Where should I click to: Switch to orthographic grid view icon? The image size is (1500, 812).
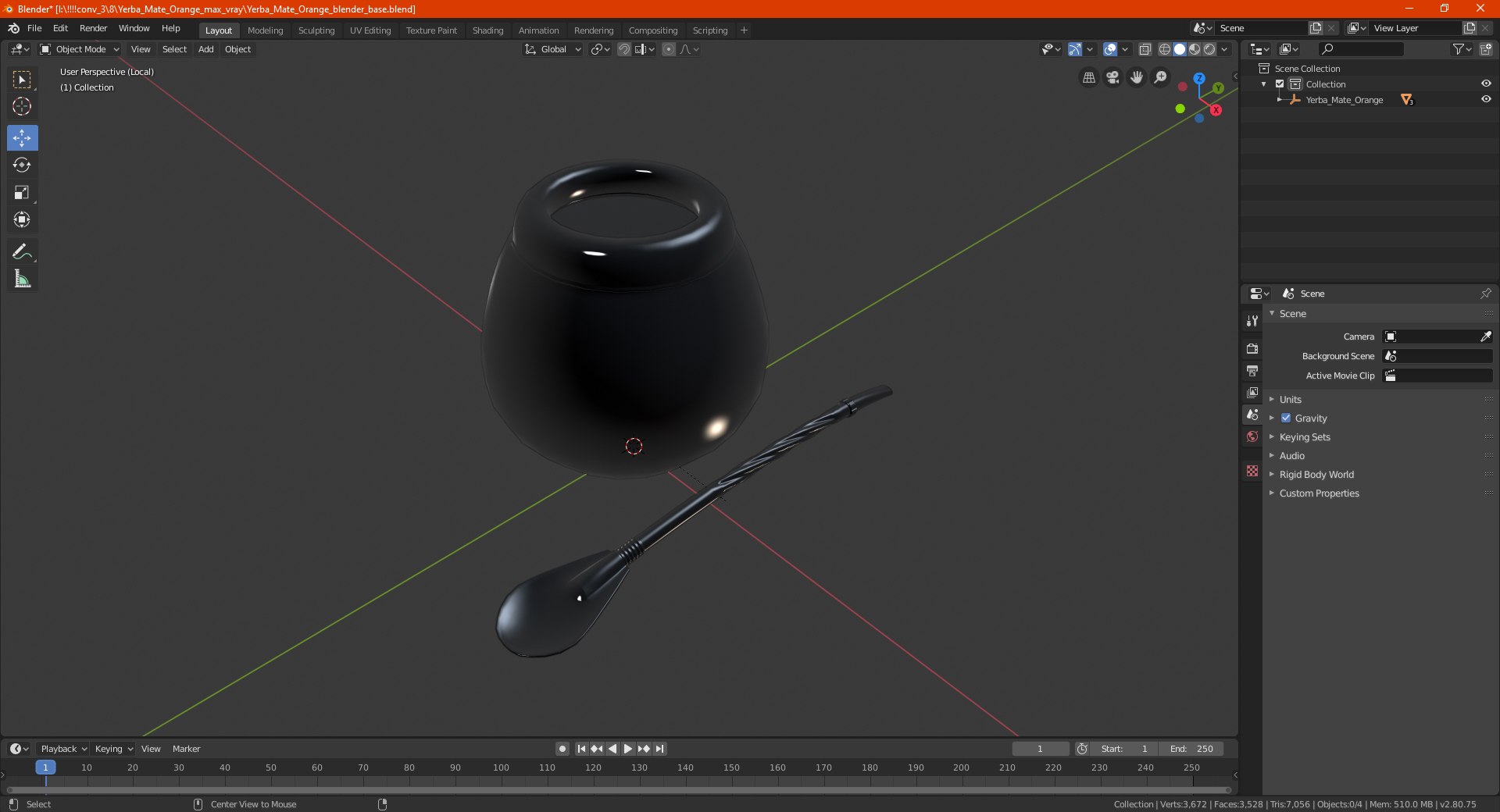[1088, 77]
